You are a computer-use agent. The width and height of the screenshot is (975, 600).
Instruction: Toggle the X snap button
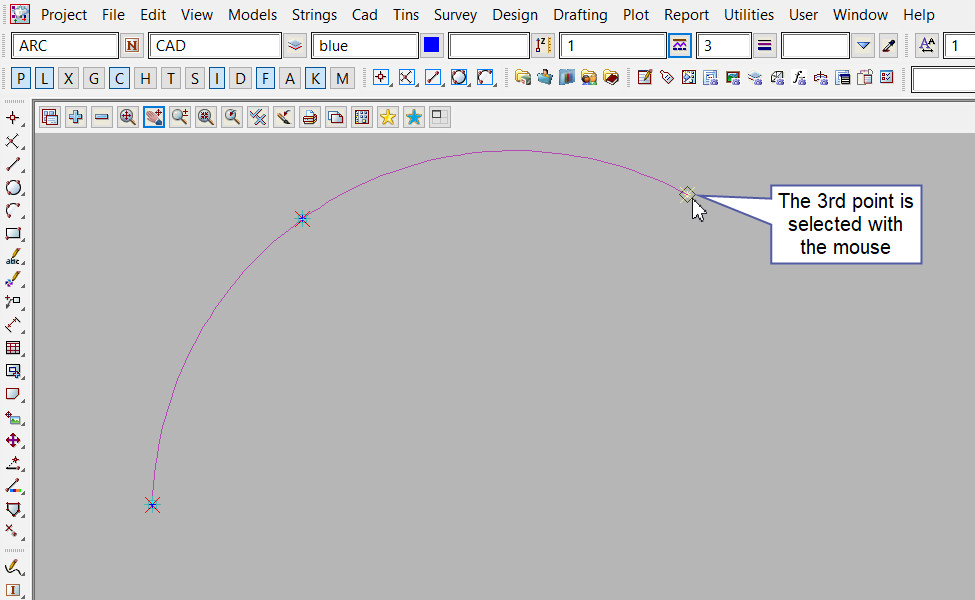[68, 79]
